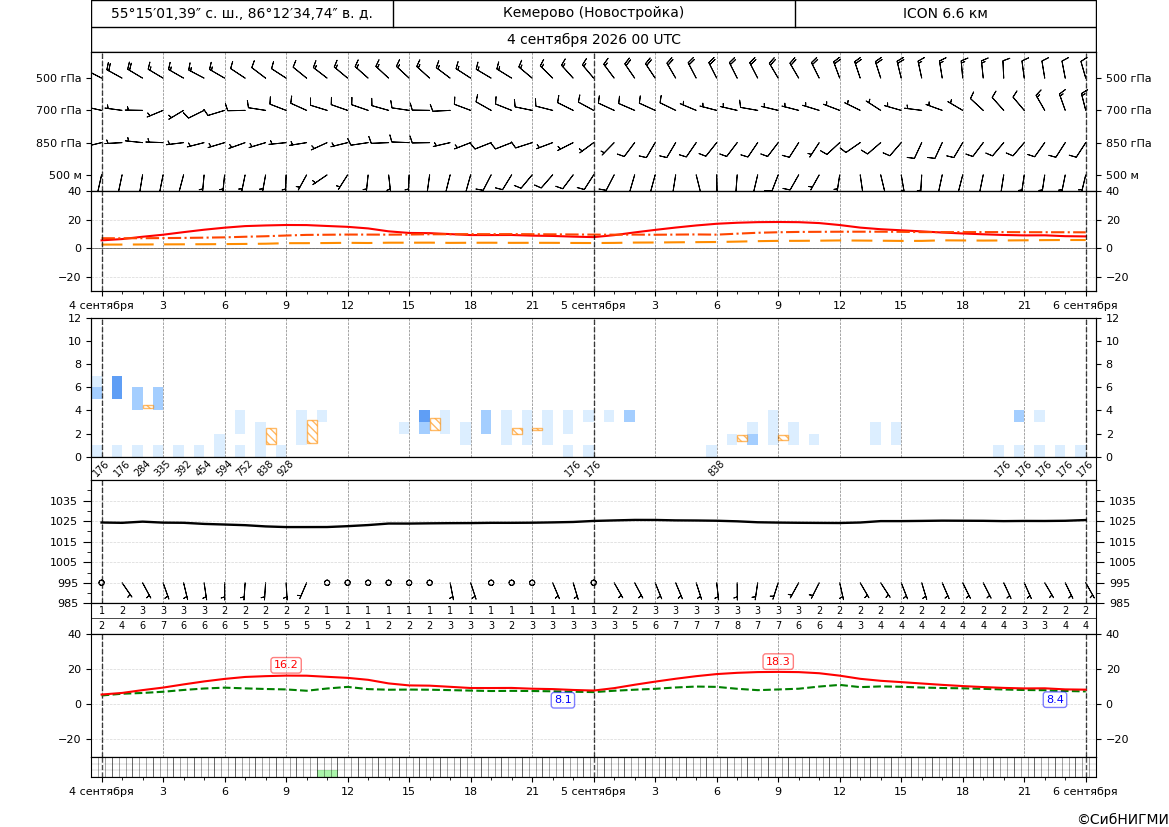Click the green highlighted cell in bottom strip
Viewport: 1169px width, 827px height.
(327, 773)
